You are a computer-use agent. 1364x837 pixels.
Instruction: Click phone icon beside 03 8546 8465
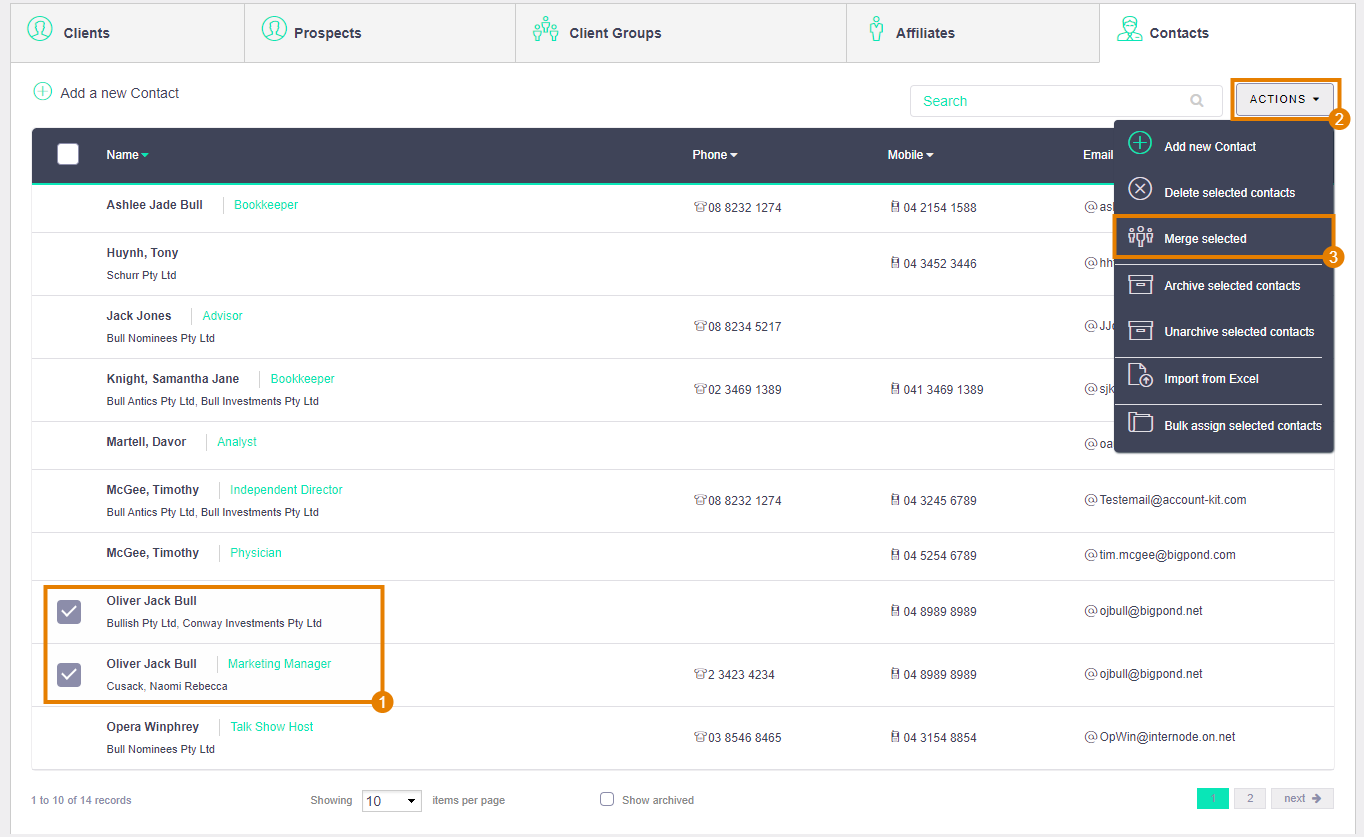click(699, 737)
